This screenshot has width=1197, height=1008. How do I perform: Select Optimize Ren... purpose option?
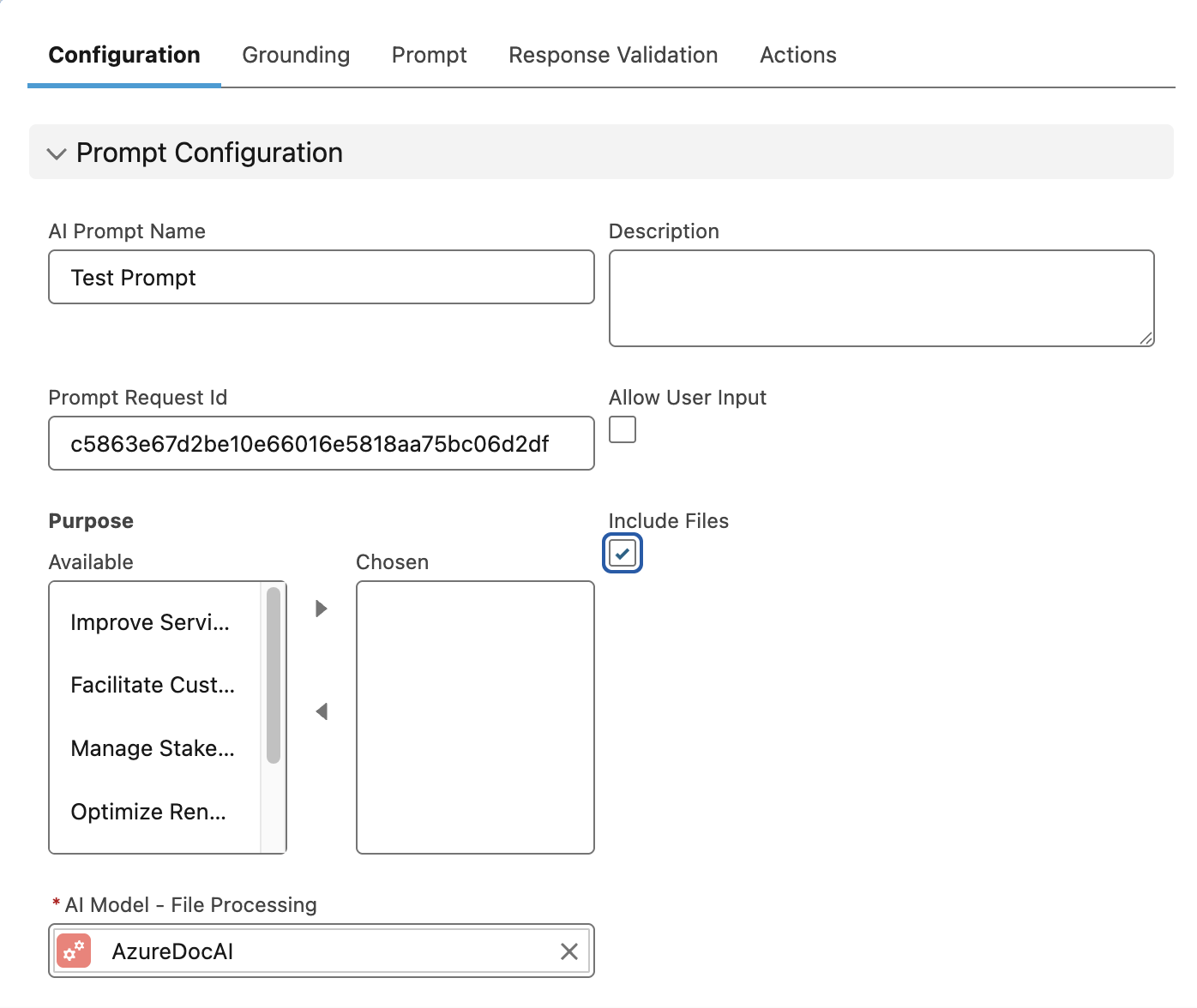[148, 812]
